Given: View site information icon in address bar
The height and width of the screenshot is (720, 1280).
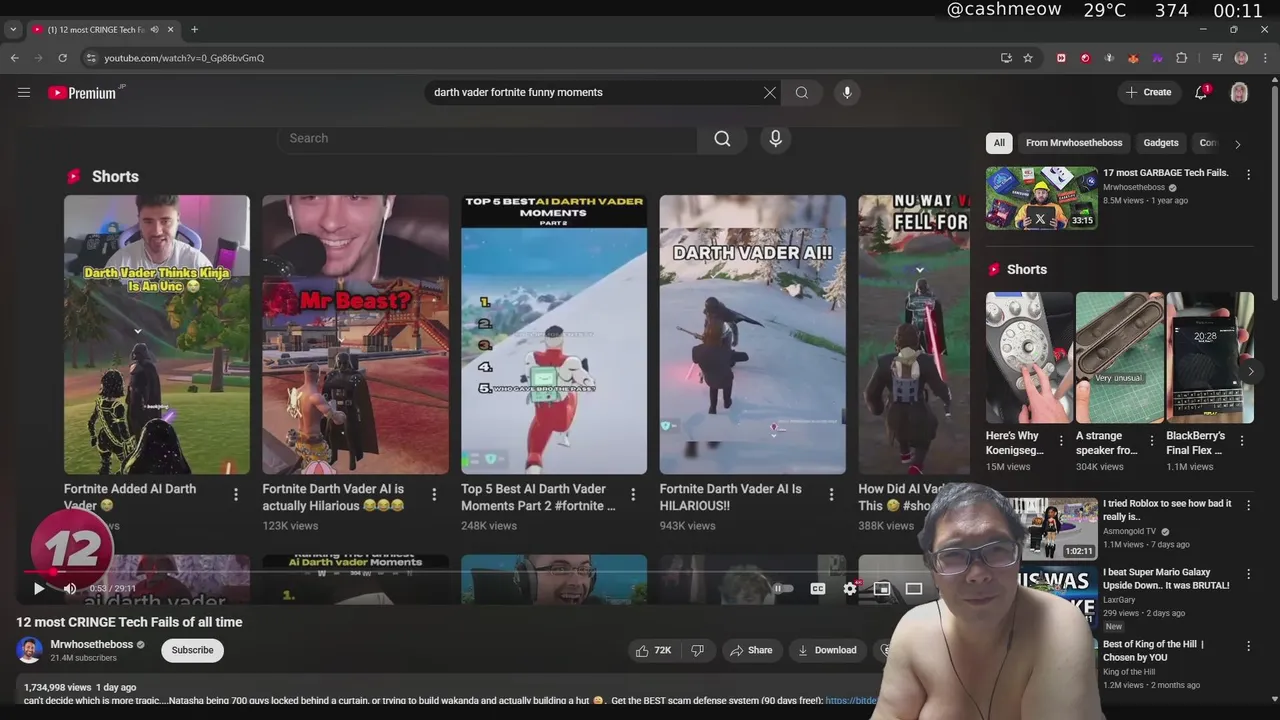Looking at the screenshot, I should coord(92,58).
